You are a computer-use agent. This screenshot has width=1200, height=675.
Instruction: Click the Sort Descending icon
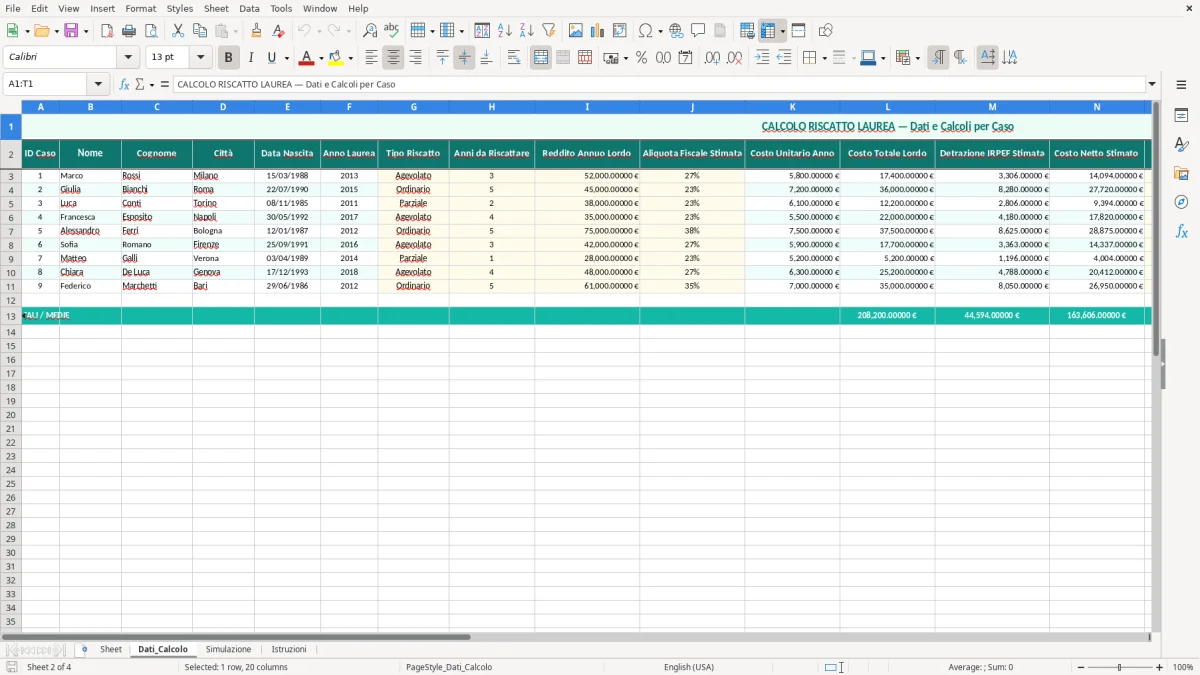pyautogui.click(x=527, y=31)
